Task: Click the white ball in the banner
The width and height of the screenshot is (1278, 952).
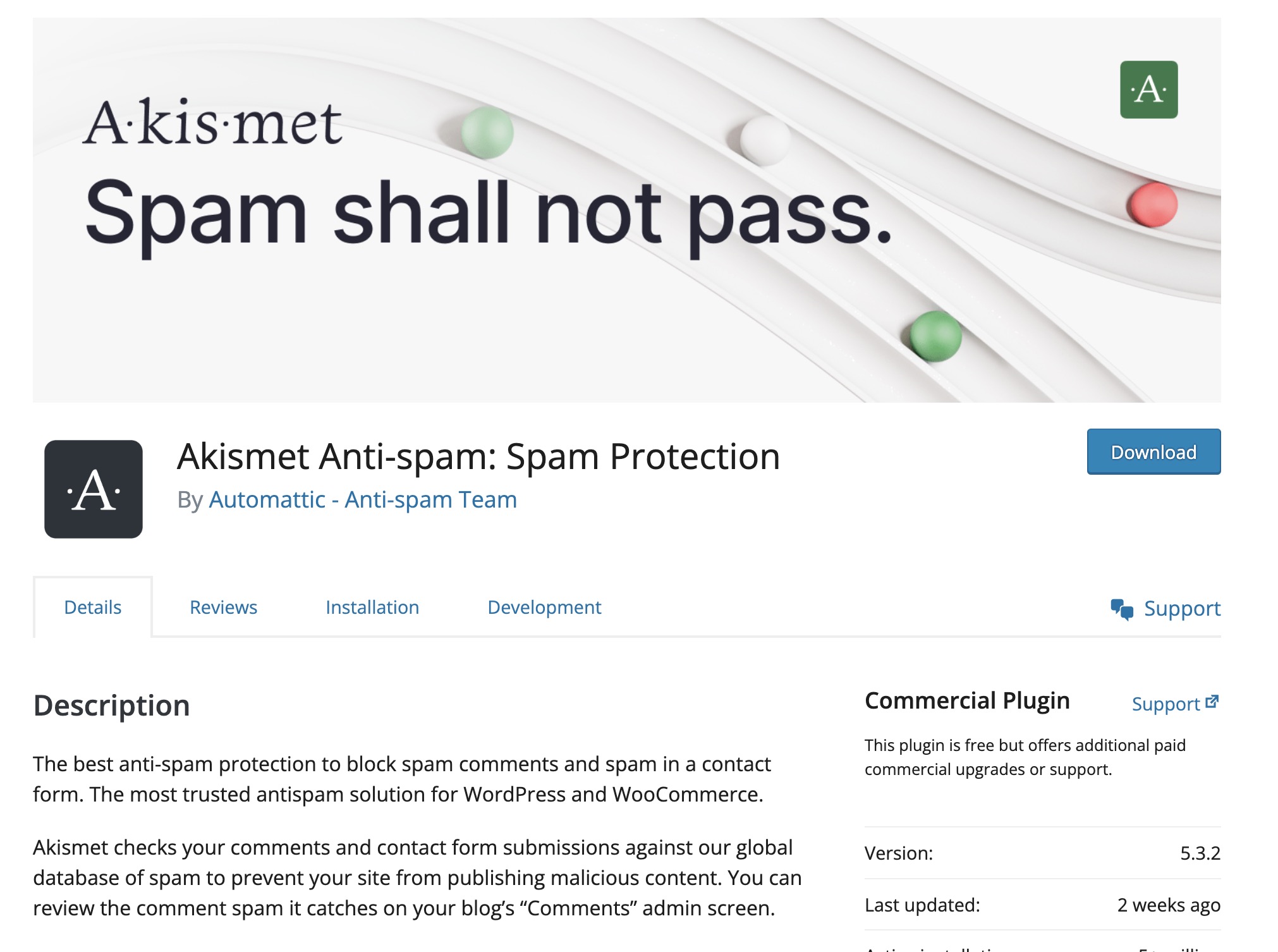Action: [x=765, y=139]
